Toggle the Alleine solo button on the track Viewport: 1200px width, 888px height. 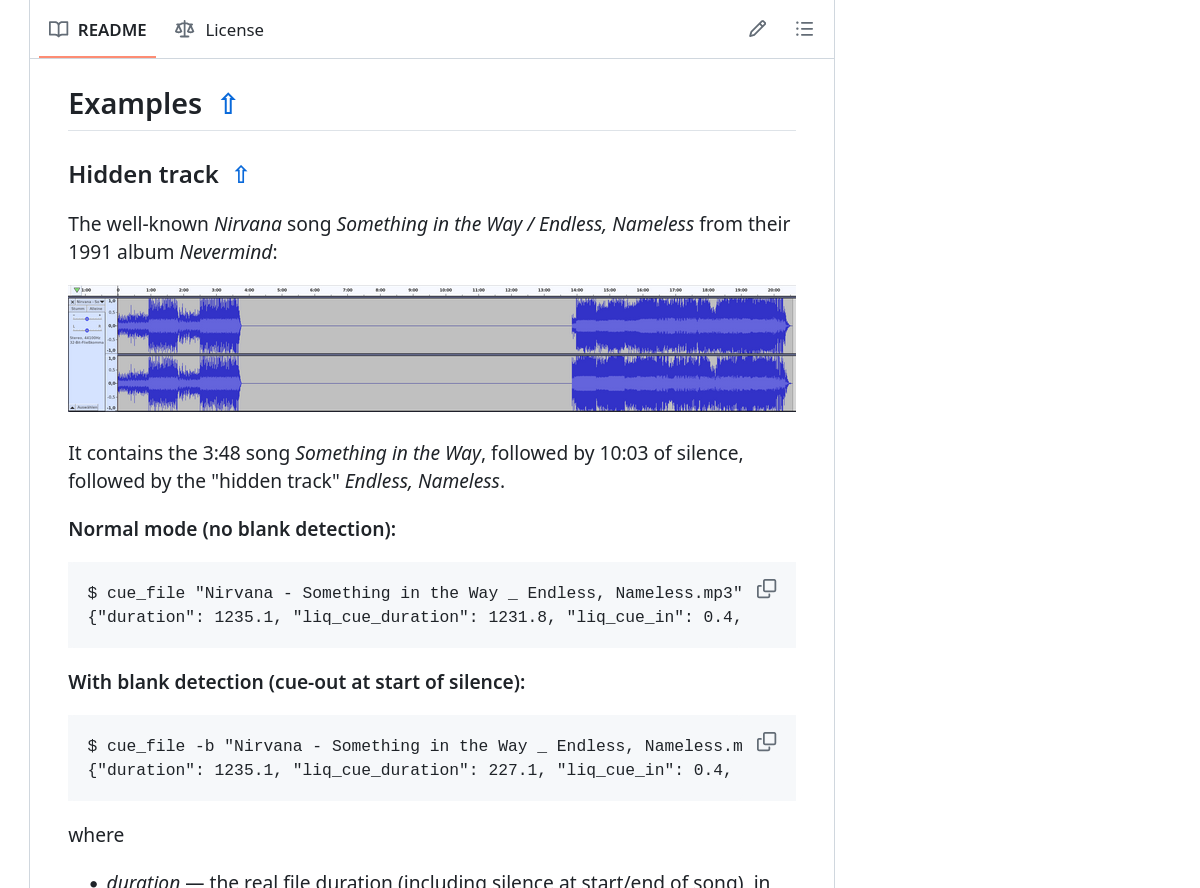click(96, 309)
